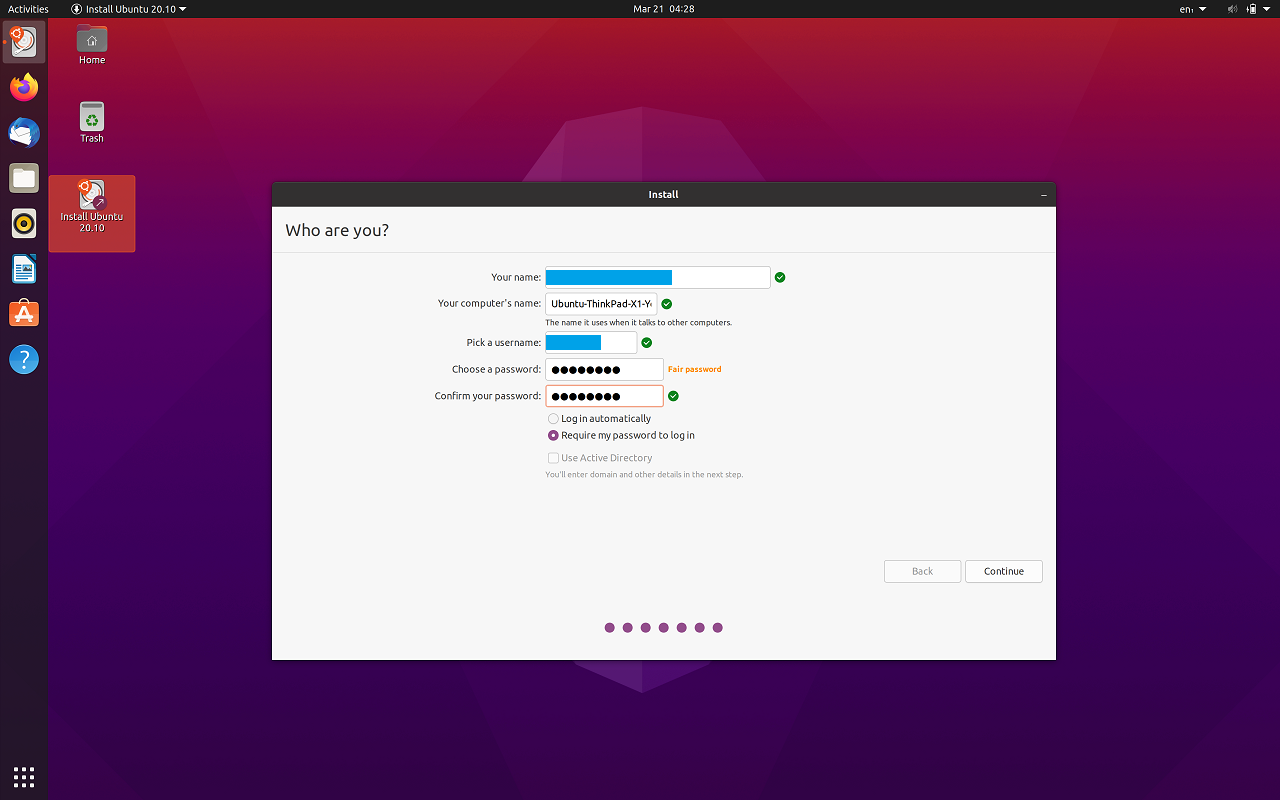Open Thunderbird mail from dock
Viewport: 1280px width, 800px height.
(x=24, y=133)
